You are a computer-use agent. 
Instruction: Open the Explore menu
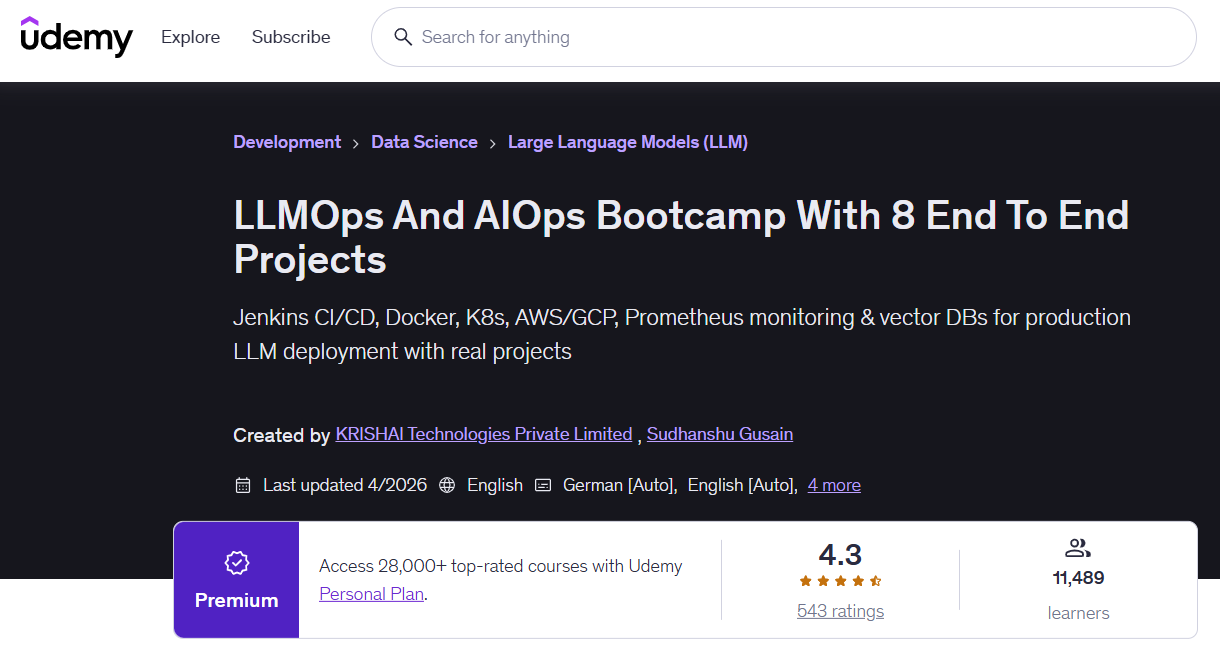click(190, 37)
